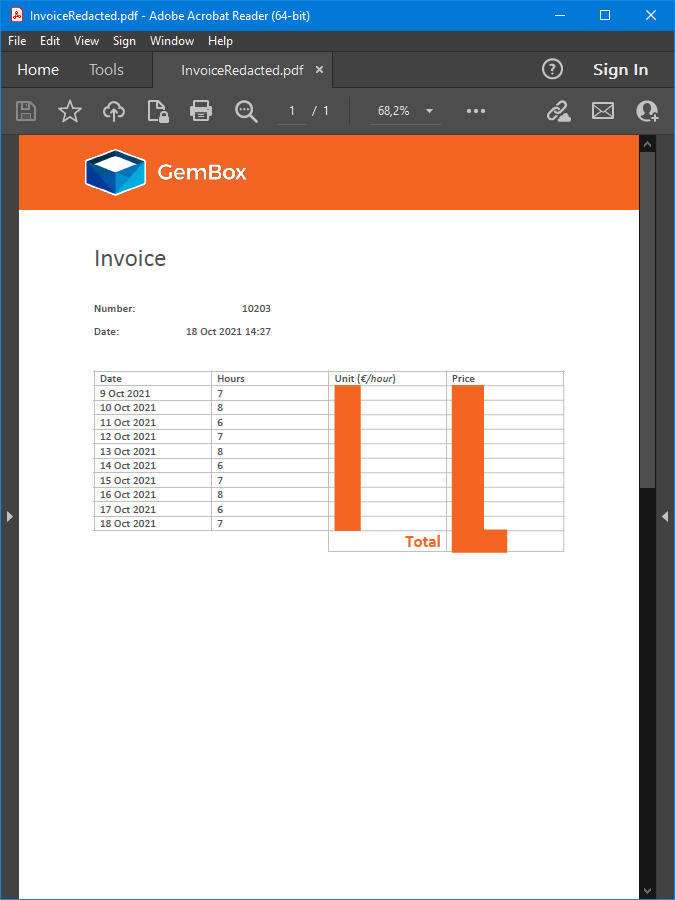
Task: Expand the right tools pane
Action: point(665,516)
